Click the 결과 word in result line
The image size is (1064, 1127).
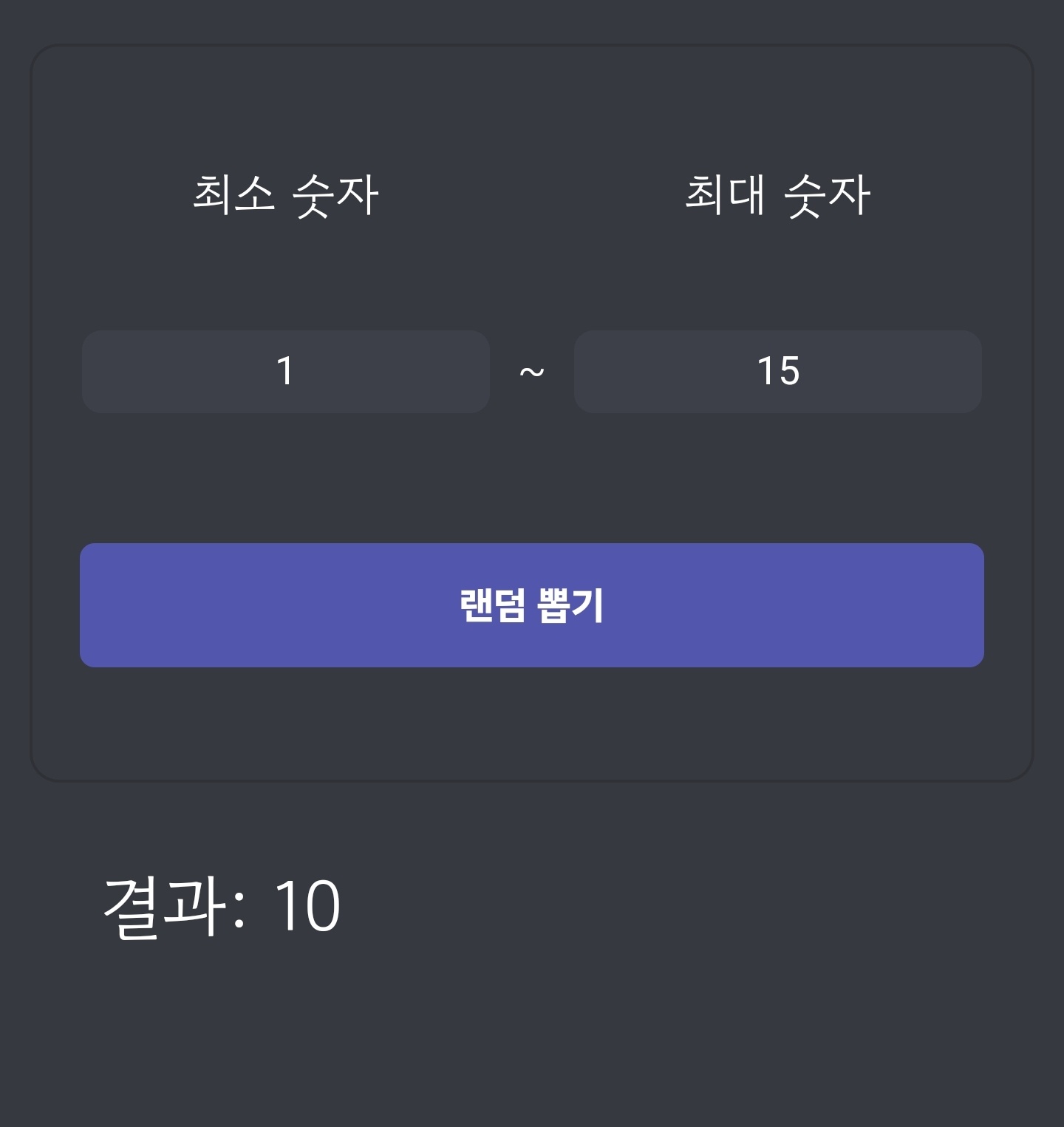tap(164, 906)
